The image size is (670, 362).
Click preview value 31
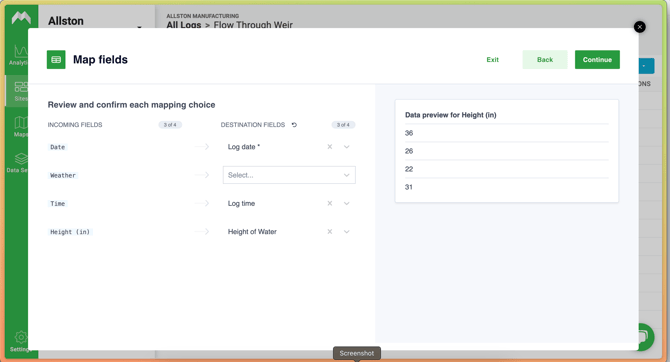(x=409, y=187)
